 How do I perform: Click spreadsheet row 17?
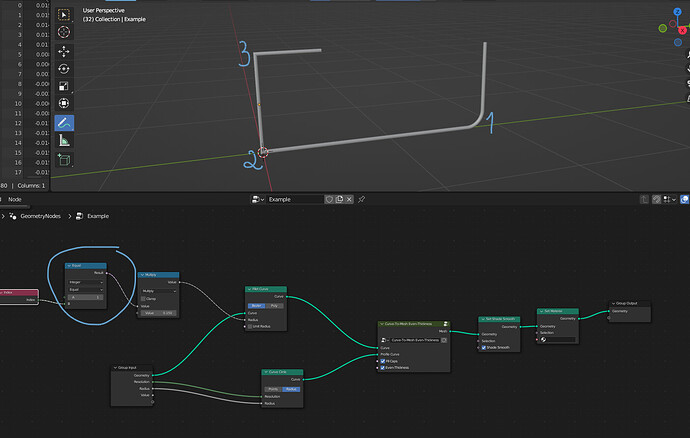click(25, 172)
